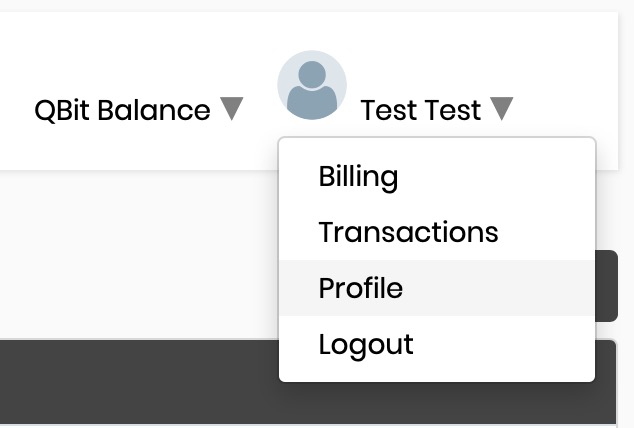The image size is (634, 428).
Task: Click the dark gray bar at bottom
Action: coord(137,382)
